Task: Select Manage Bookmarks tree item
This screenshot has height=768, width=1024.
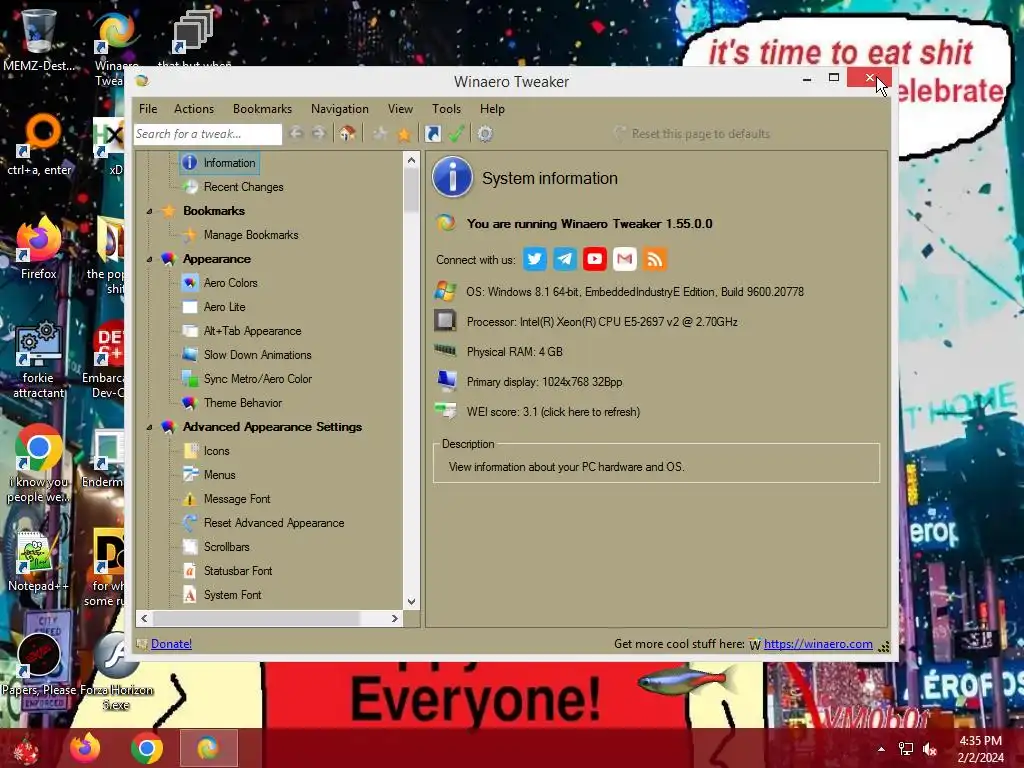Action: [251, 235]
